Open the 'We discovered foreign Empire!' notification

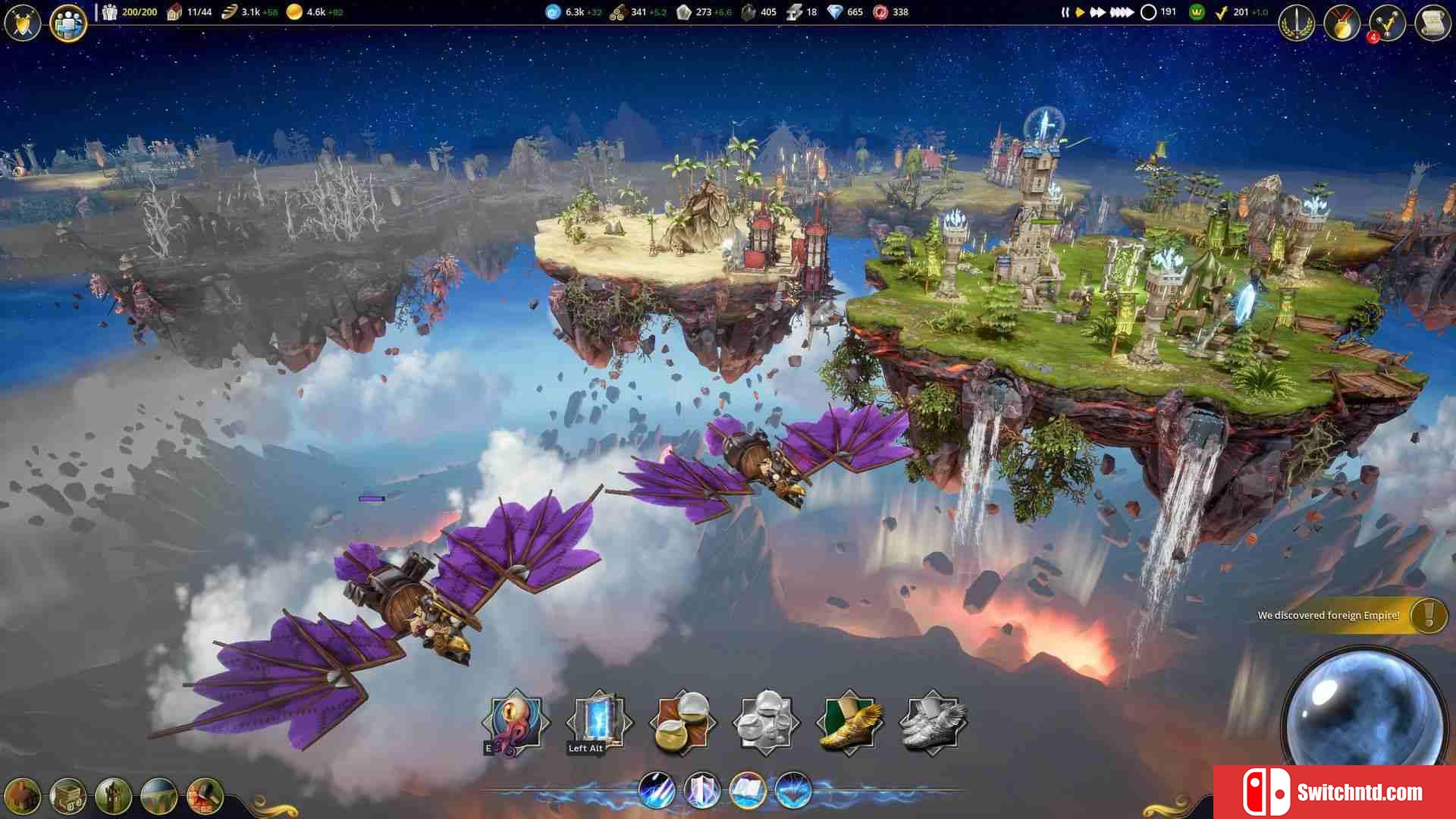tap(1429, 614)
